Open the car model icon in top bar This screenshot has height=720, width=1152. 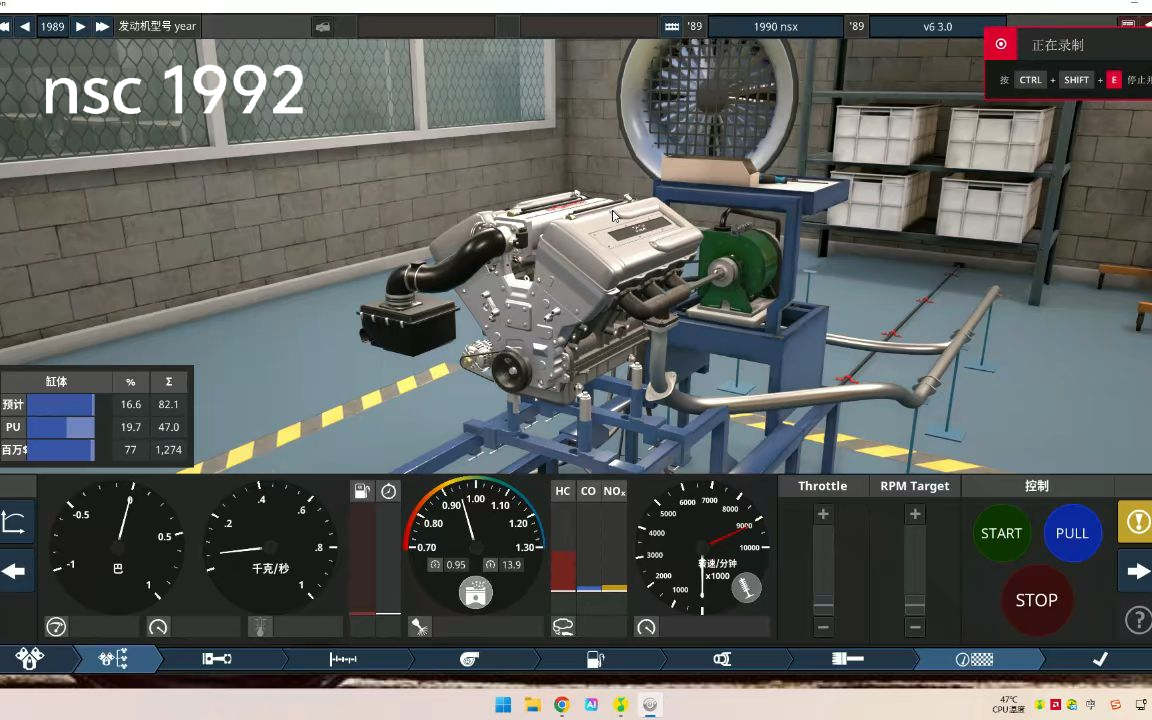pyautogui.click(x=323, y=27)
